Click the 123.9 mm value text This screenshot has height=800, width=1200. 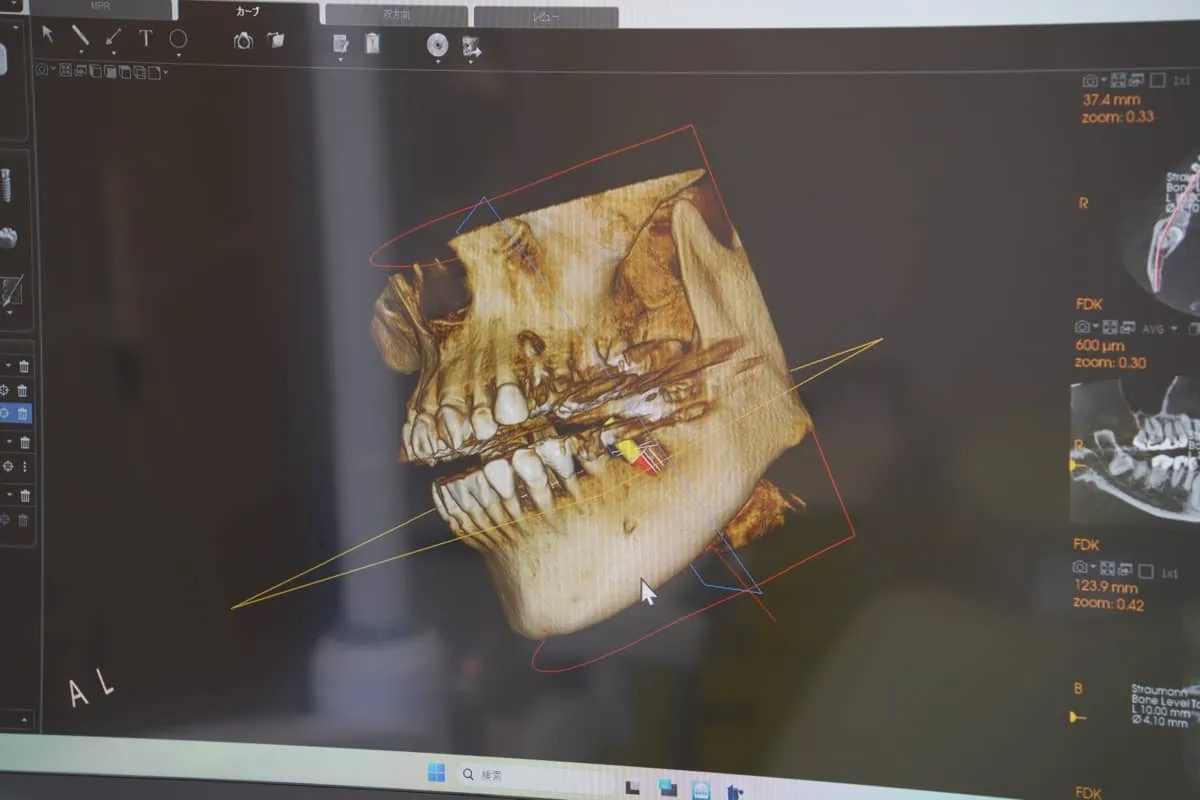(1108, 588)
